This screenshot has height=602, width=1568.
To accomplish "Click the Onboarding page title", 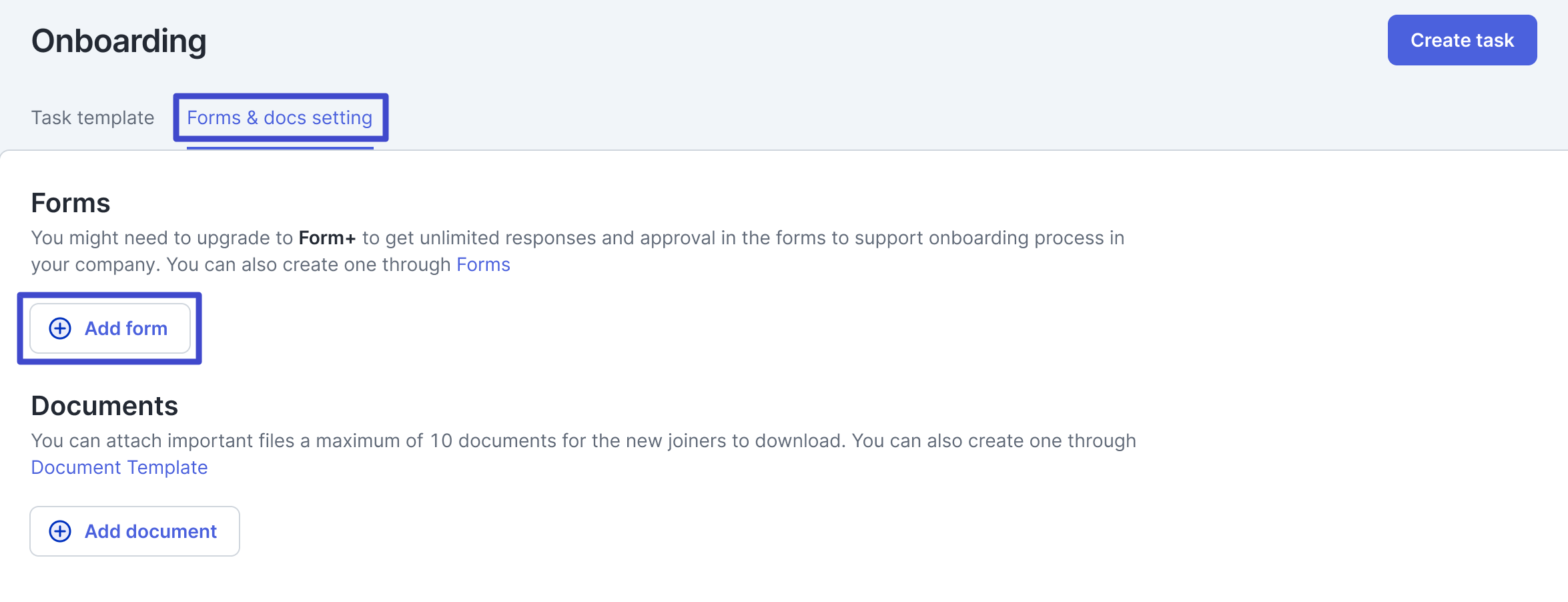I will tap(119, 41).
